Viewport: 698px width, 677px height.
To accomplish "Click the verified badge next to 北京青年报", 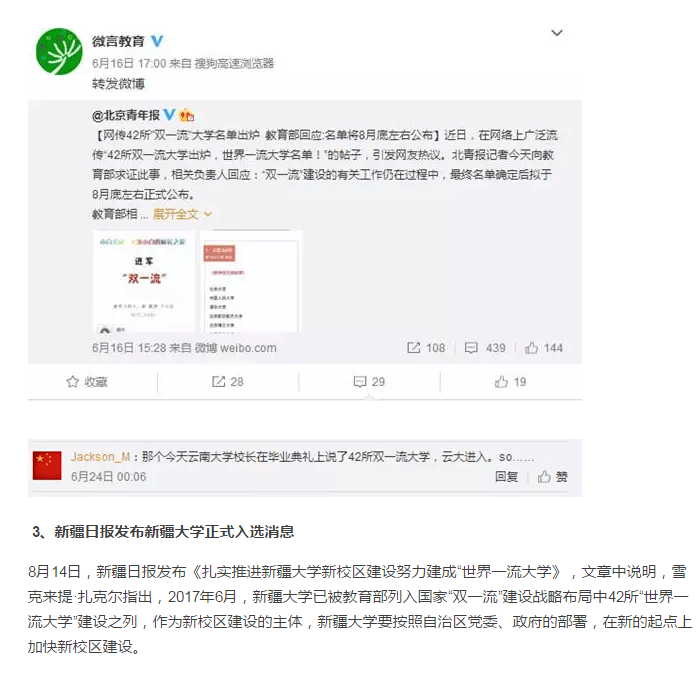I will pos(170,115).
